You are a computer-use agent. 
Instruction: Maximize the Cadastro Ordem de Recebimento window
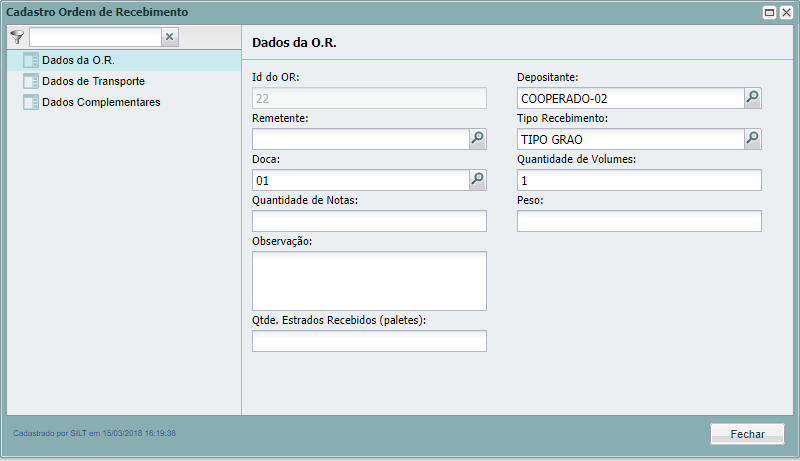pos(770,13)
